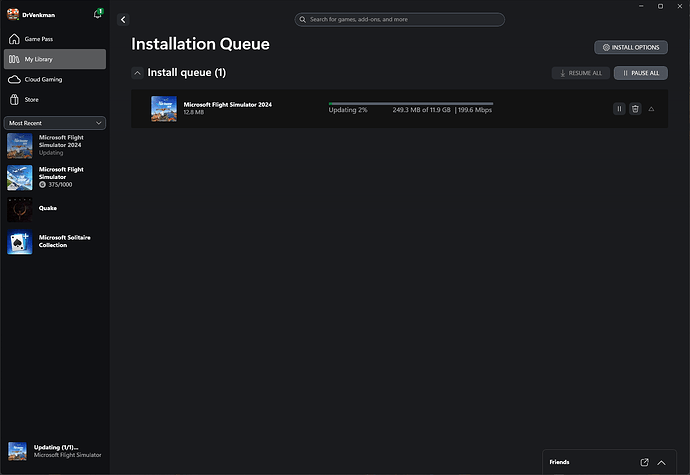Viewport: 690px width, 475px height.
Task: Click the gamerscore icon under Microsoft Flight Simulator
Action: (x=43, y=184)
